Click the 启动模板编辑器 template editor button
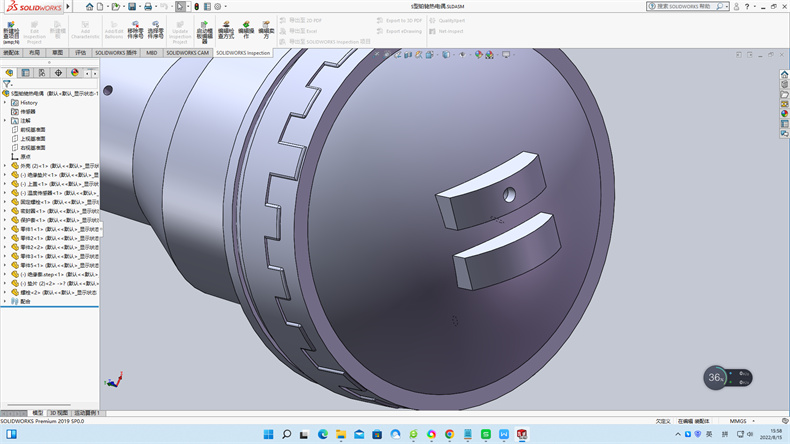 point(204,29)
